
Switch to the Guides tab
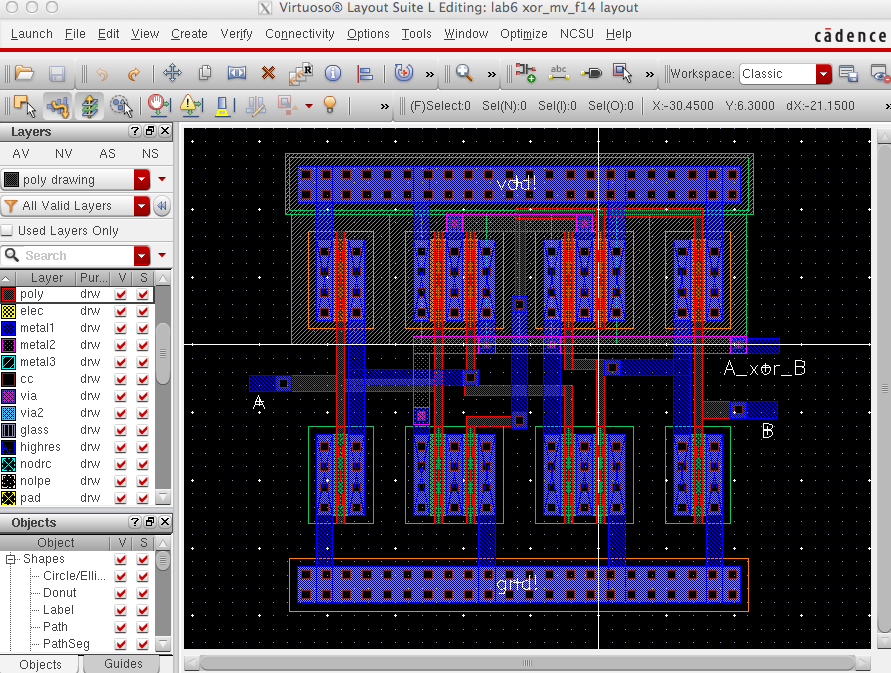pos(125,663)
